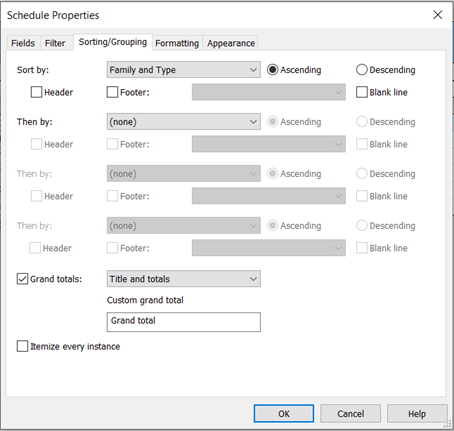
Task: Open the Filter tab
Action: [55, 43]
